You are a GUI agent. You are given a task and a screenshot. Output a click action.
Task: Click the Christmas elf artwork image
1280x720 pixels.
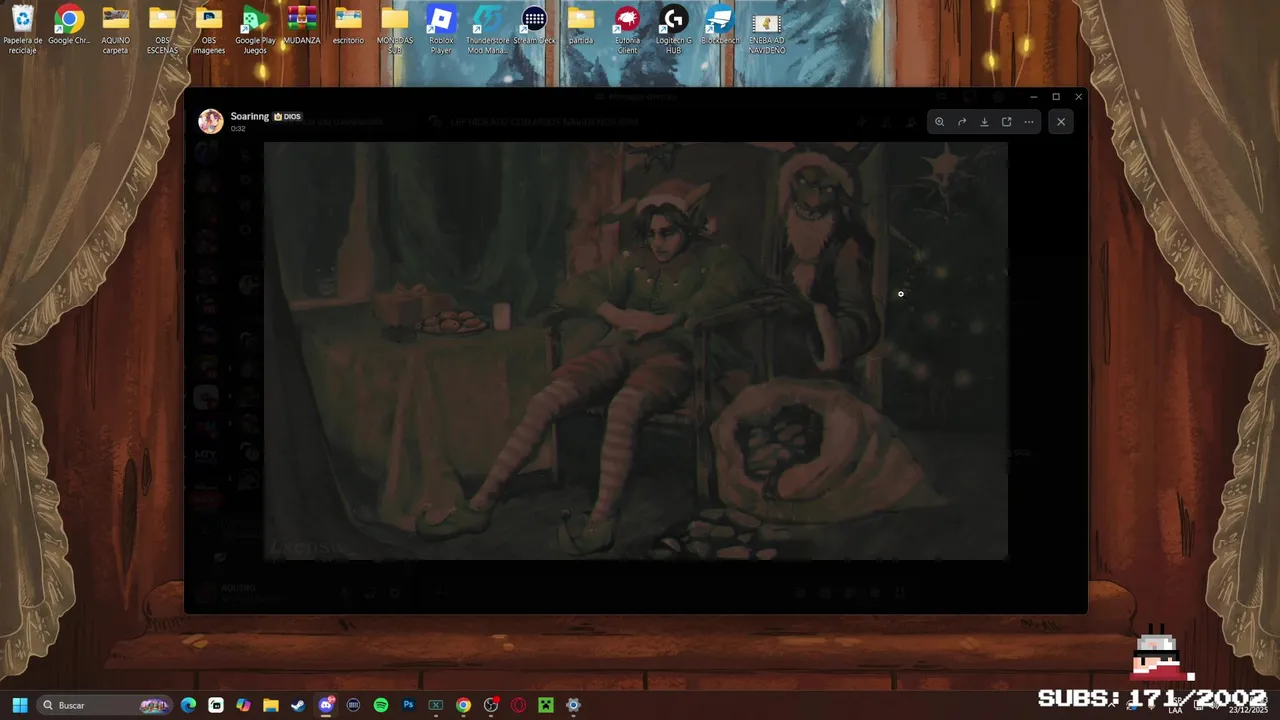tap(636, 351)
